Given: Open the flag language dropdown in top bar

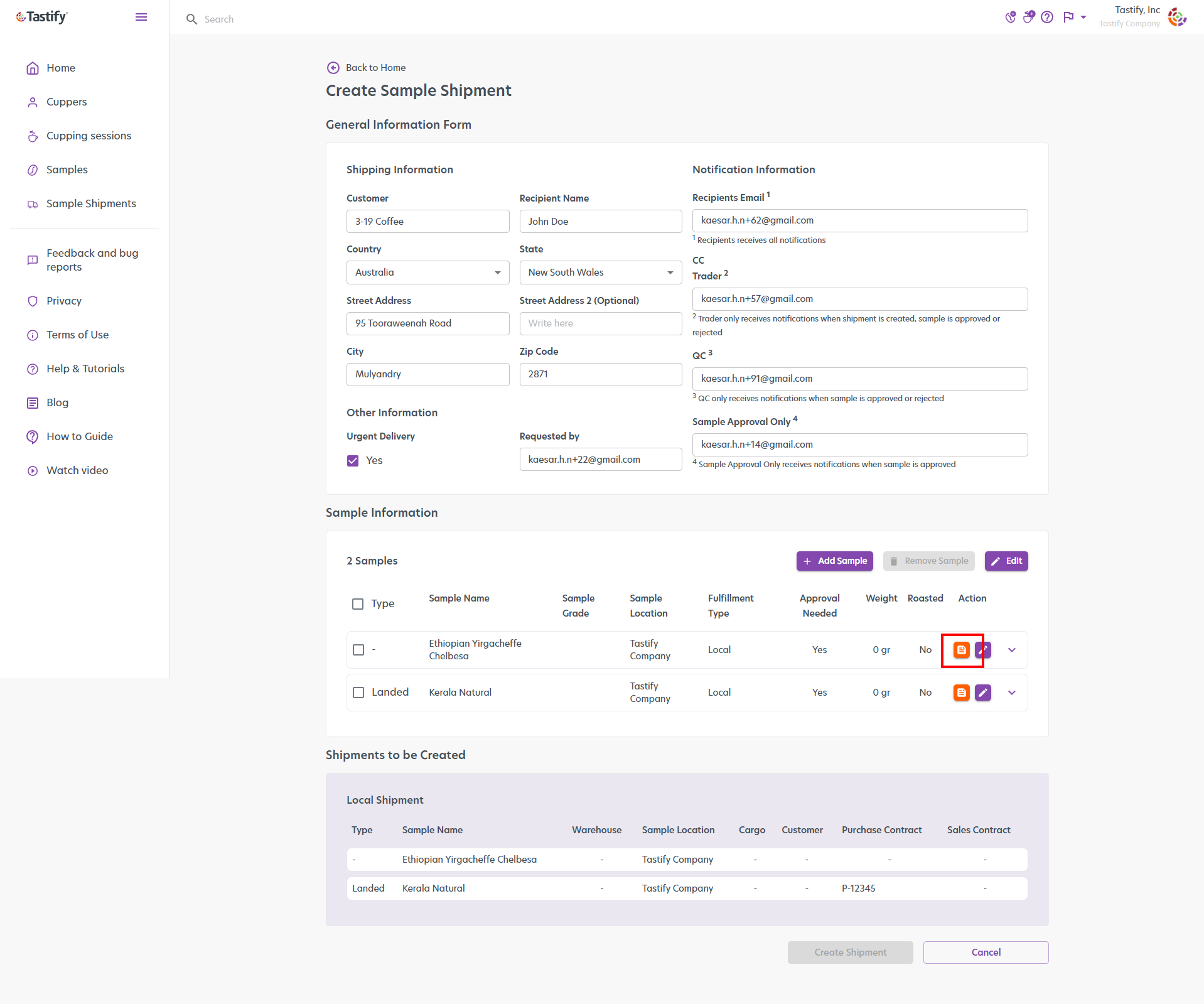Looking at the screenshot, I should click(1074, 18).
